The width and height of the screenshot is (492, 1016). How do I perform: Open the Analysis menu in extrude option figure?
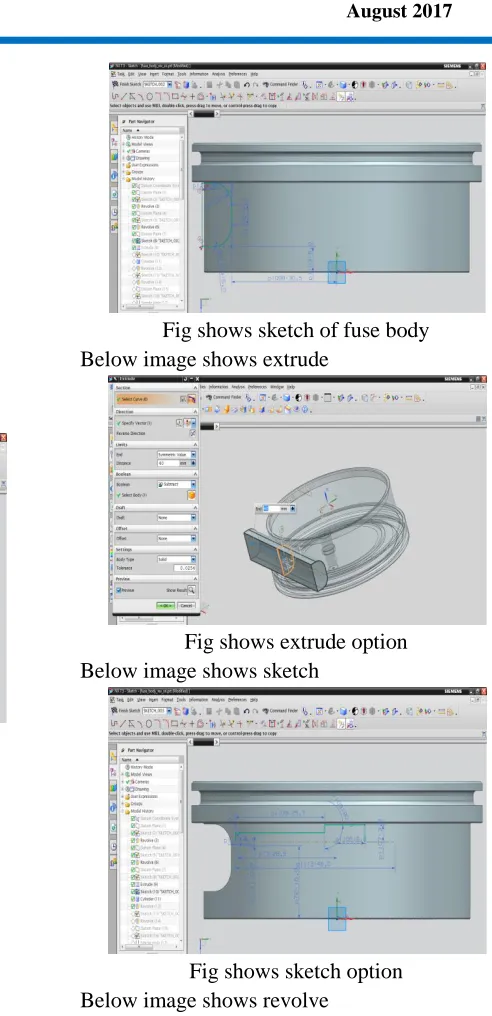(x=238, y=387)
